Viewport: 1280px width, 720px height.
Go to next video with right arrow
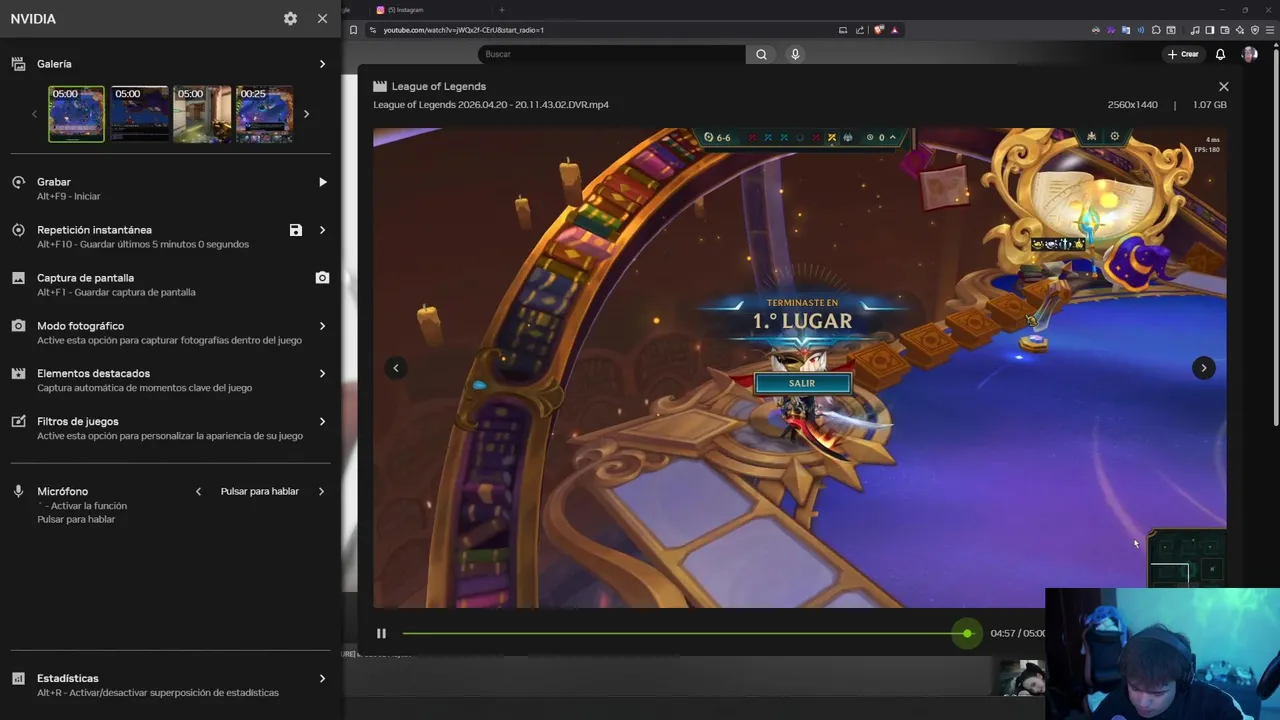click(1203, 368)
